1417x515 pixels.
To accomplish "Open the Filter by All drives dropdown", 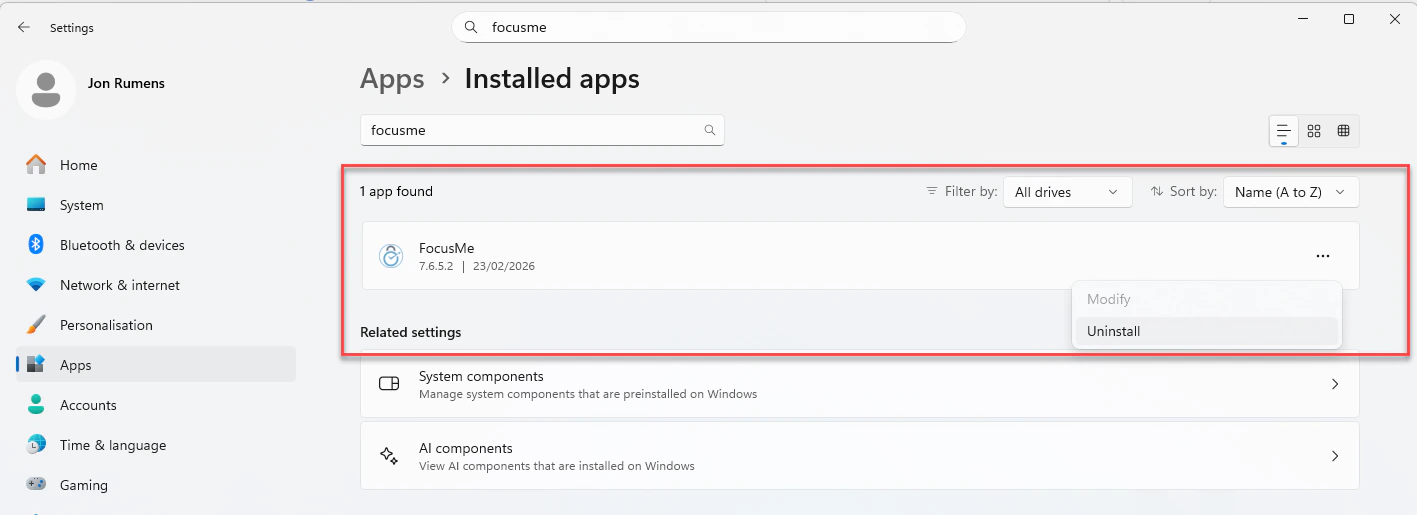I will [x=1067, y=192].
